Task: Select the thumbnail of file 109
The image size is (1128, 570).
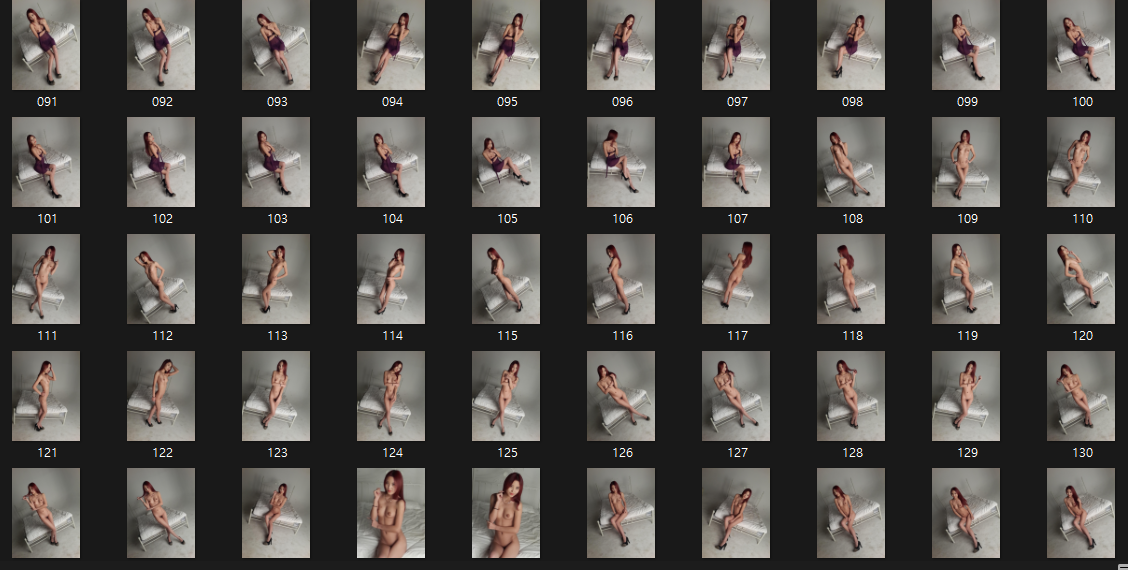Action: (966, 162)
